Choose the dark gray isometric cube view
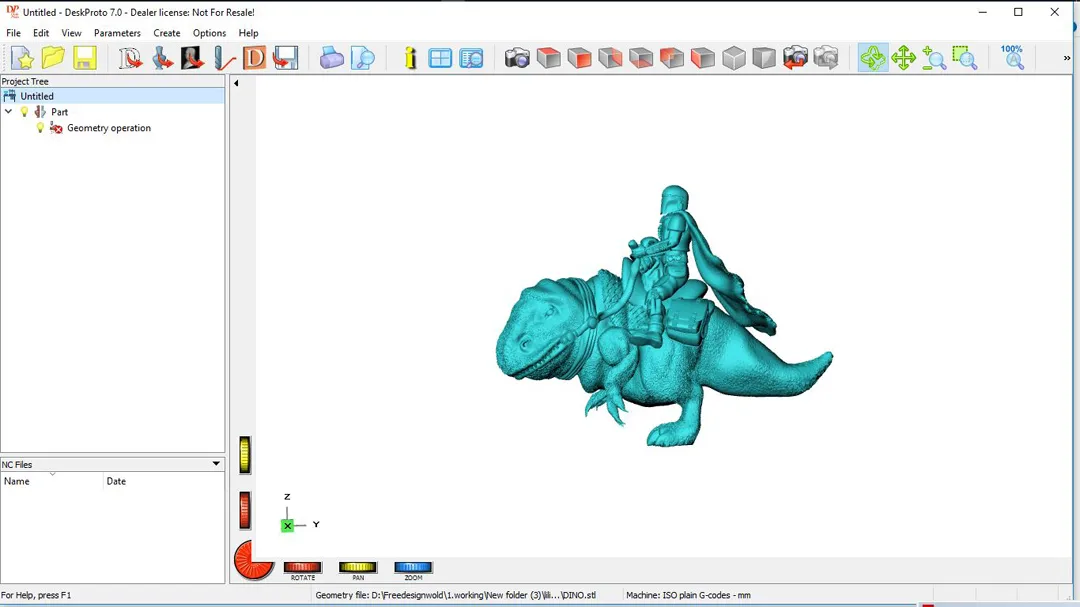This screenshot has width=1080, height=607. pos(764,58)
